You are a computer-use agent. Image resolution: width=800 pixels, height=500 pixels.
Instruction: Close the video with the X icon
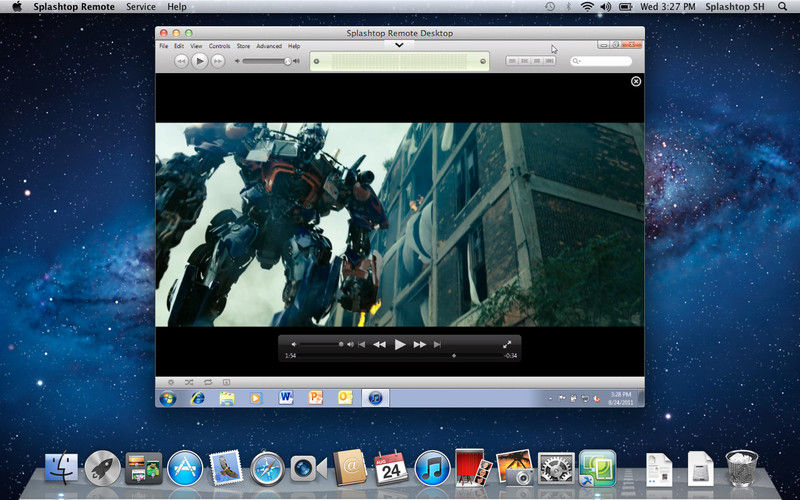[636, 81]
